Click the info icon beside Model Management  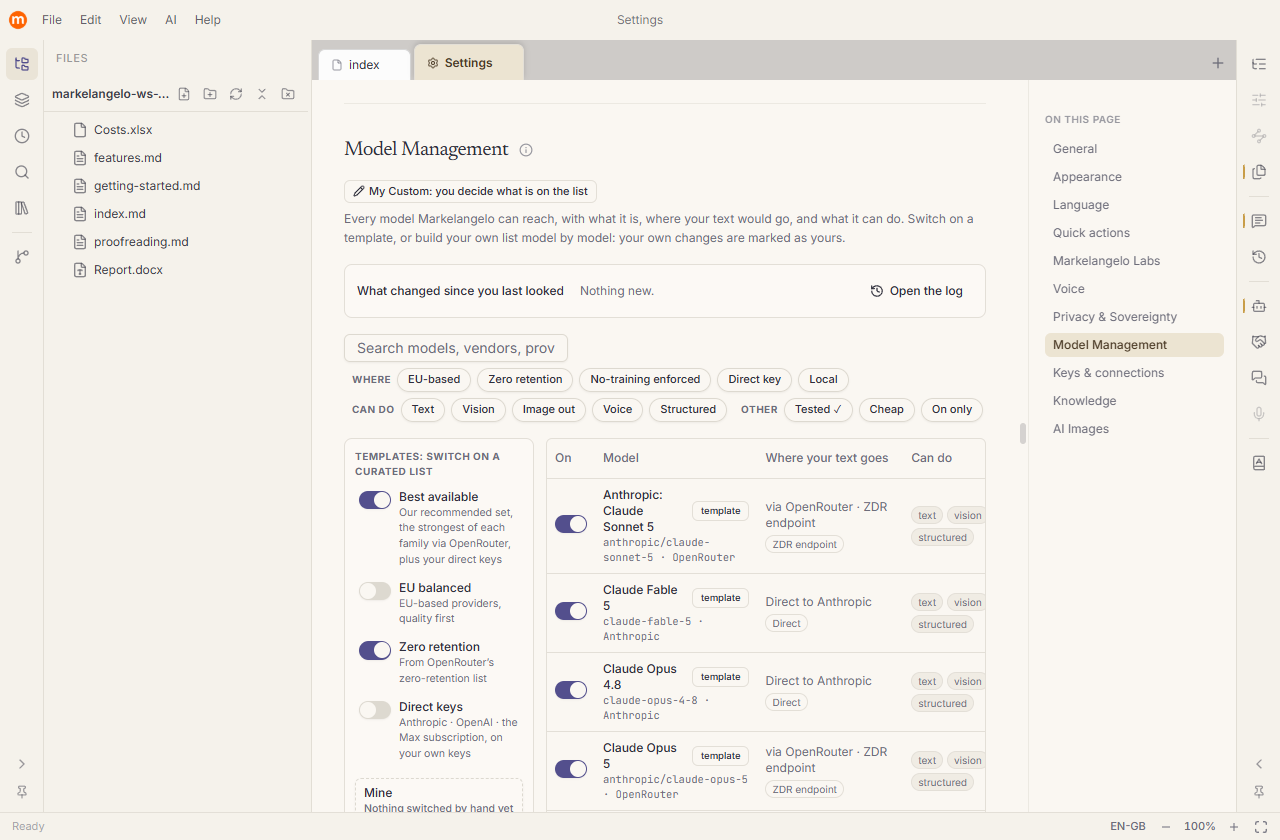click(x=526, y=150)
